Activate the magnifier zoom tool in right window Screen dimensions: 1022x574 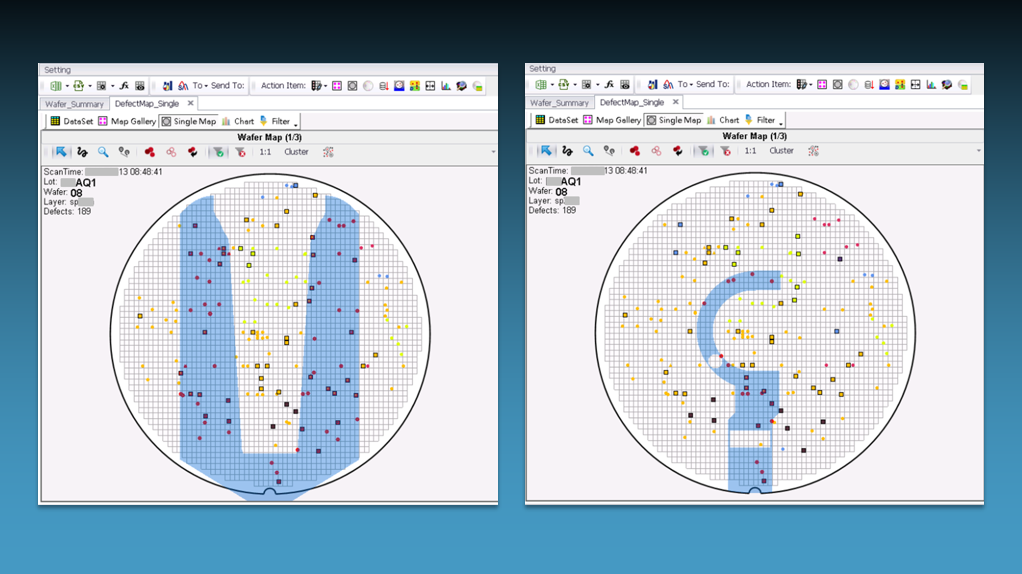coord(588,151)
